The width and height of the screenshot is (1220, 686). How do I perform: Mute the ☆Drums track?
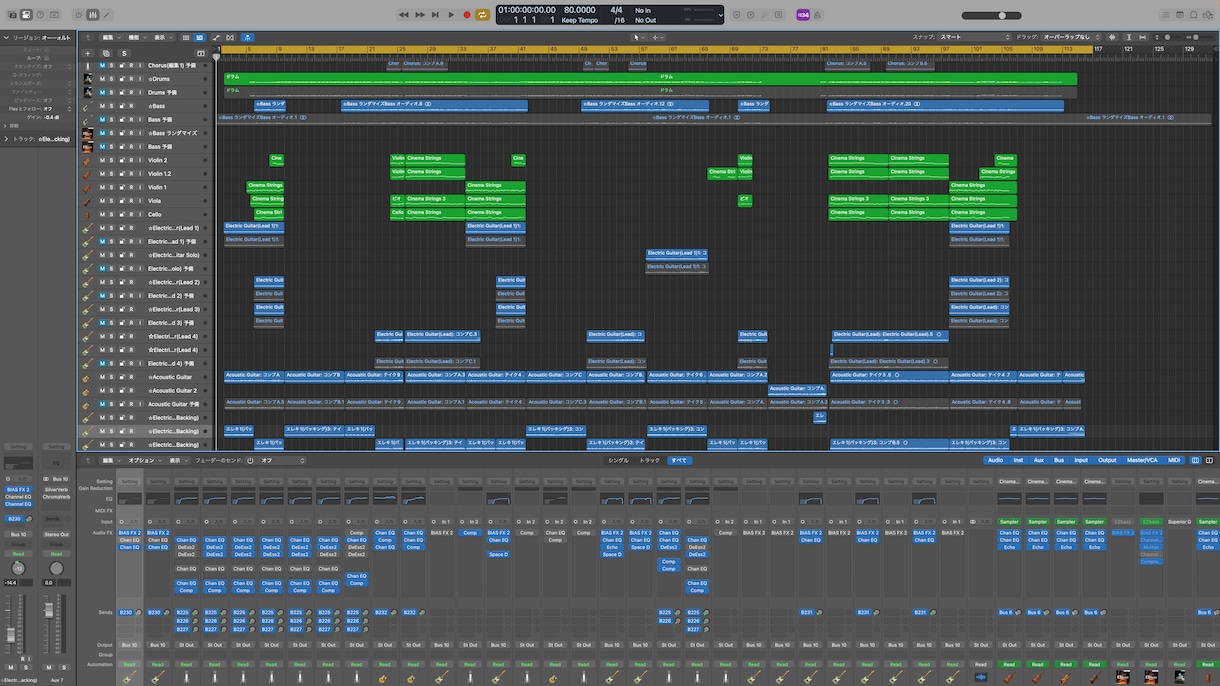(101, 79)
